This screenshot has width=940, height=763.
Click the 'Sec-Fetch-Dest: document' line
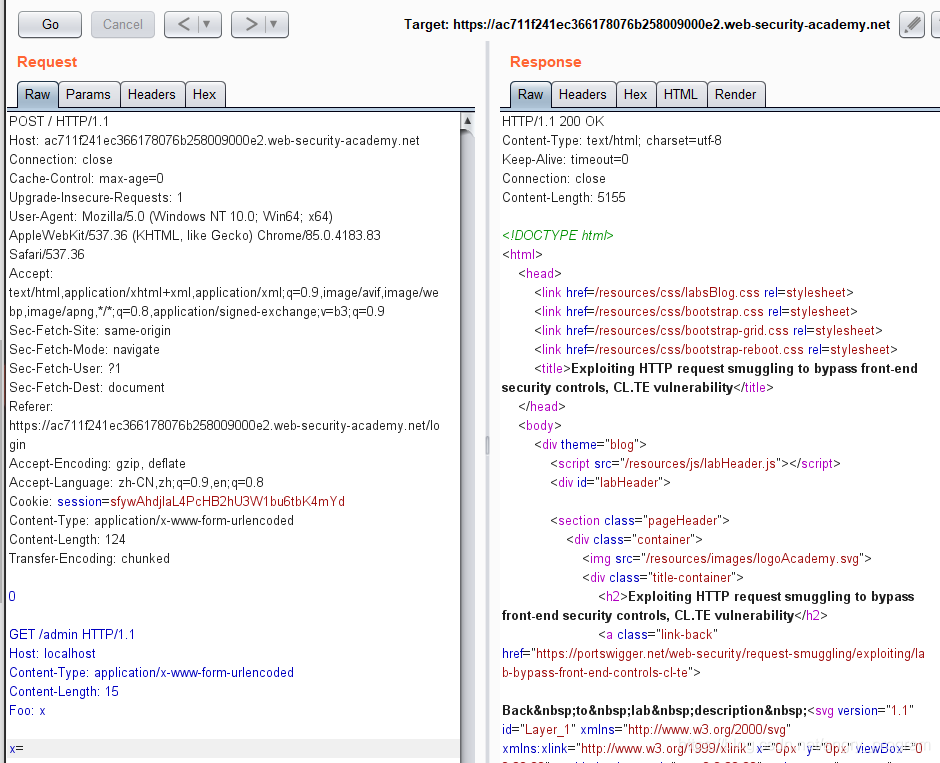86,387
